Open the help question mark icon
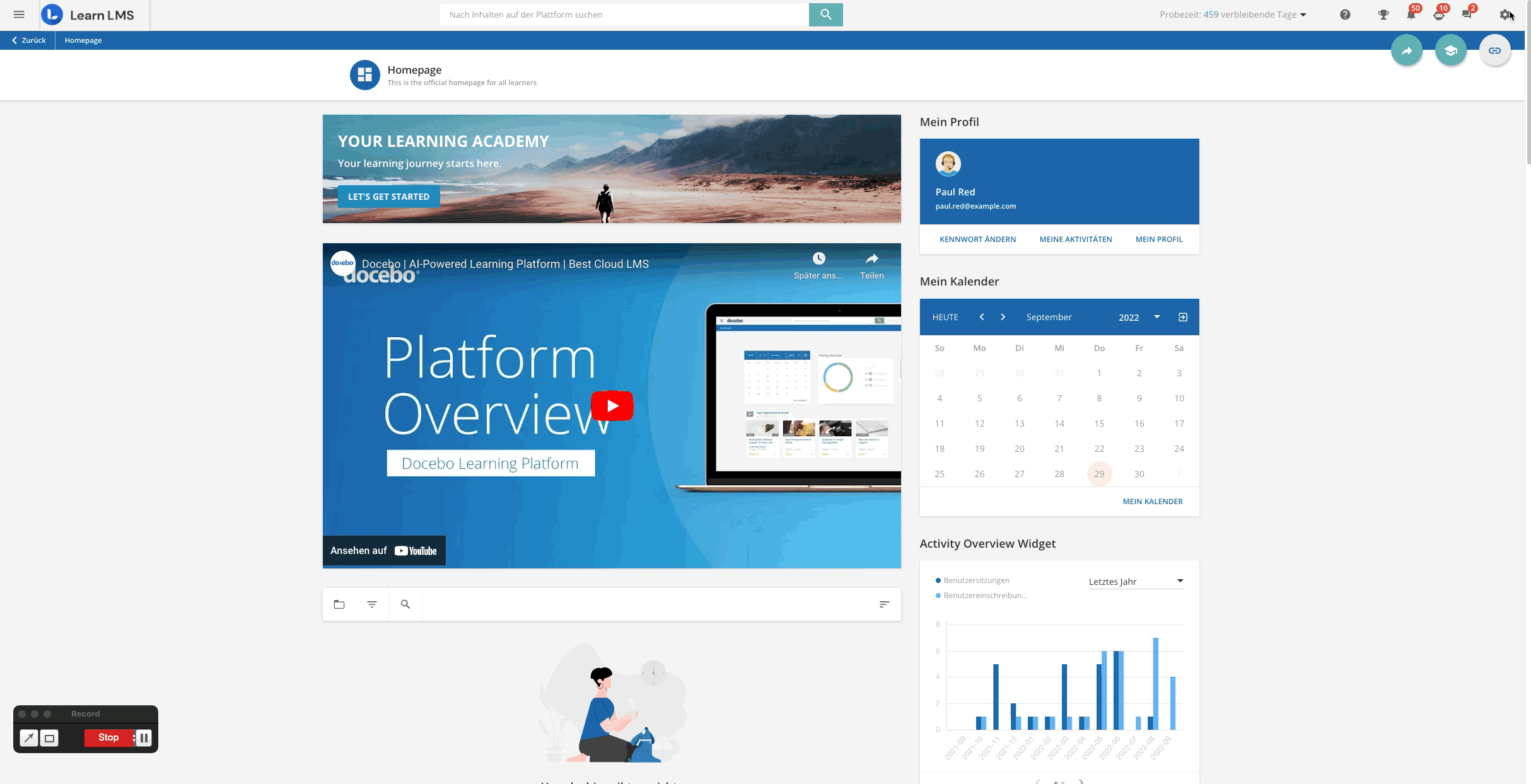This screenshot has height=784, width=1531. click(1345, 14)
